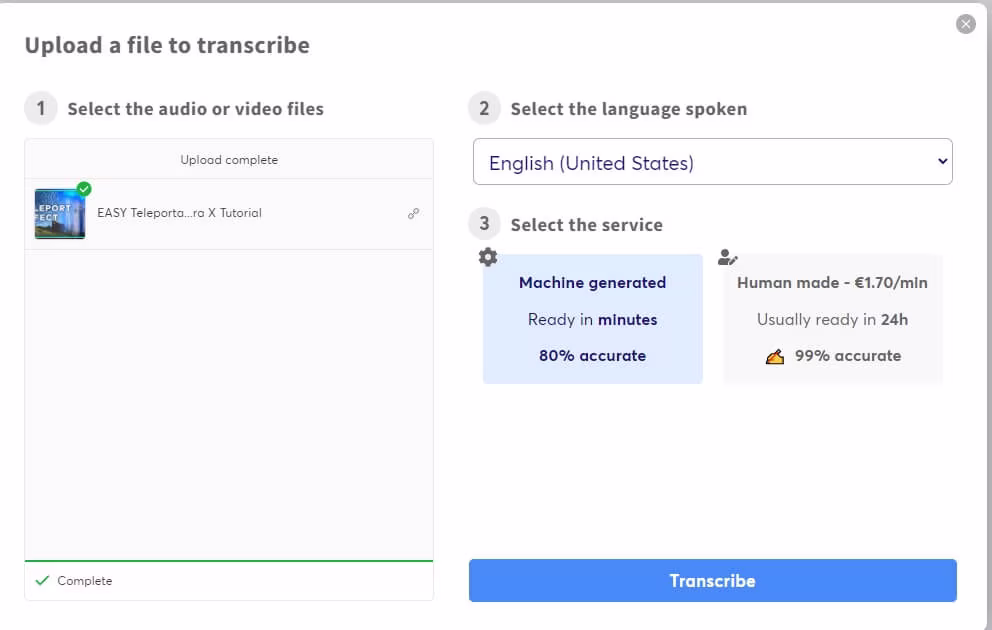This screenshot has height=630, width=992.
Task: Open the English (United States) language dropdown
Action: 700,162
